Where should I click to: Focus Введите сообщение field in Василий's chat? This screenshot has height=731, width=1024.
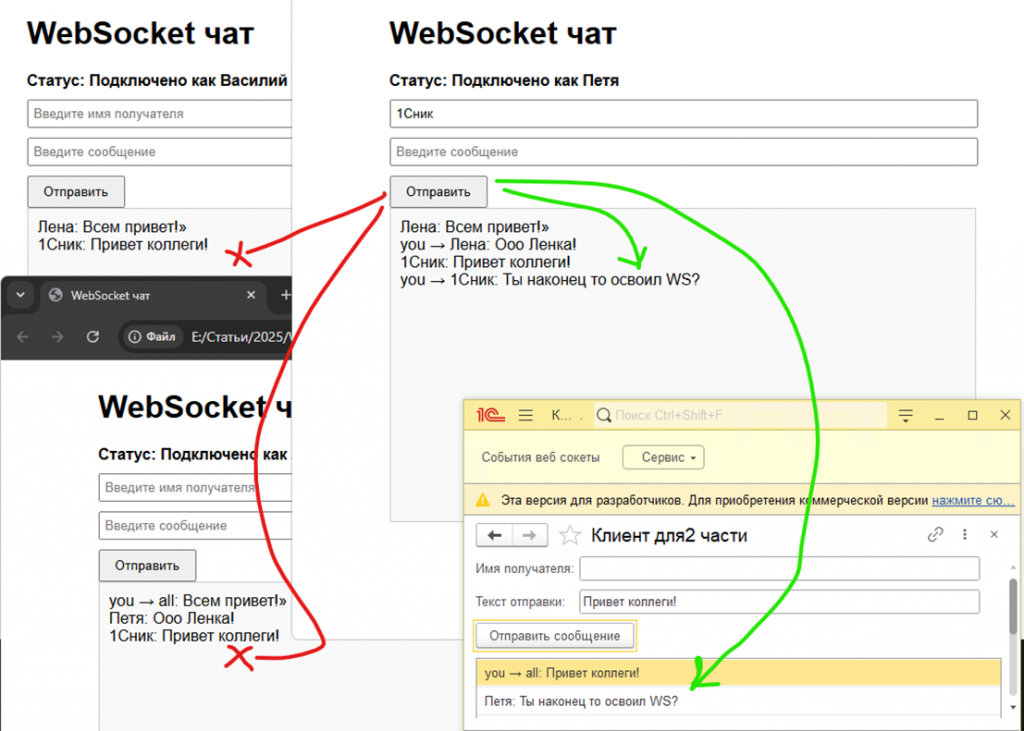click(159, 152)
